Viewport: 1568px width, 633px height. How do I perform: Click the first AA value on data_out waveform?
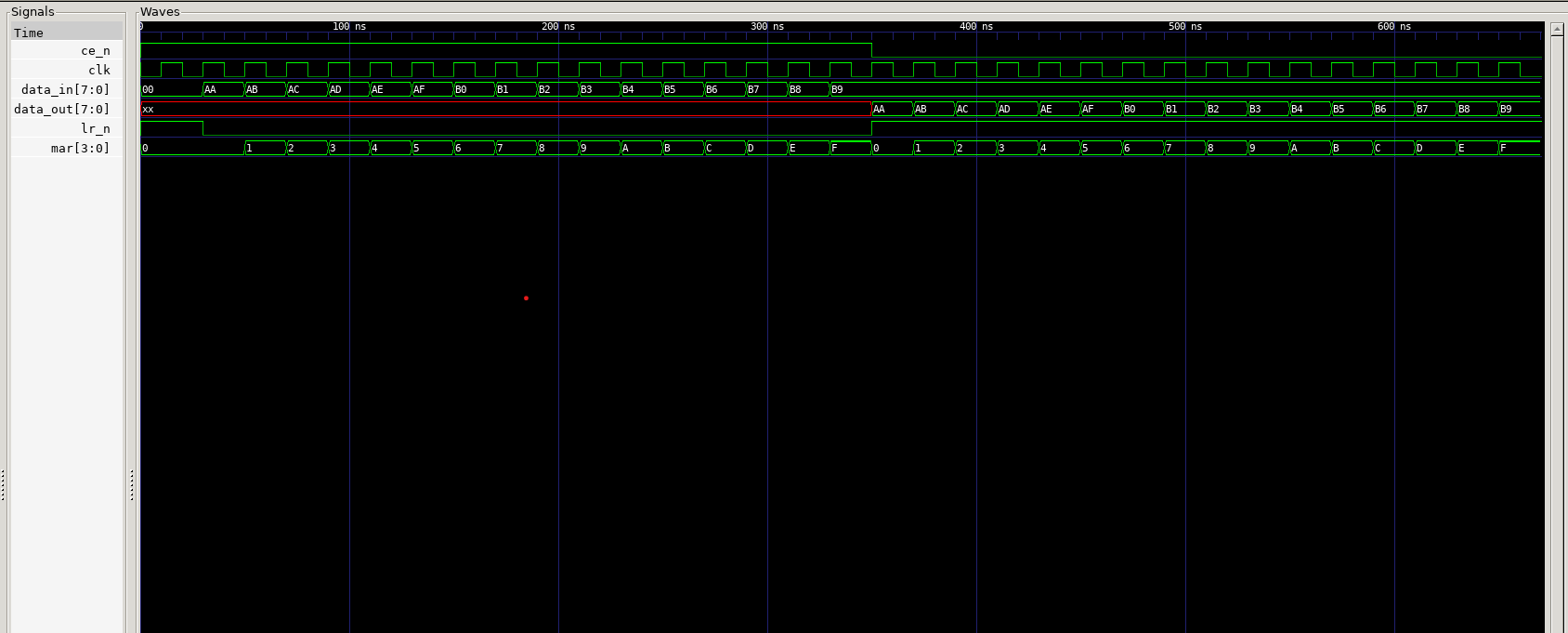(x=891, y=110)
